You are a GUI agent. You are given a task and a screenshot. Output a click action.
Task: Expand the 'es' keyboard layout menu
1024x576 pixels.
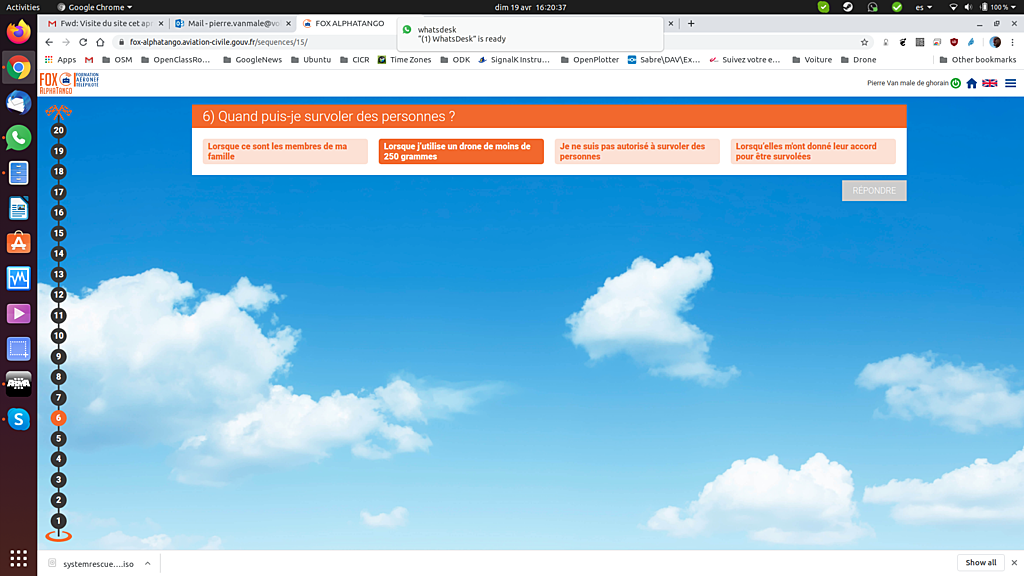click(922, 7)
